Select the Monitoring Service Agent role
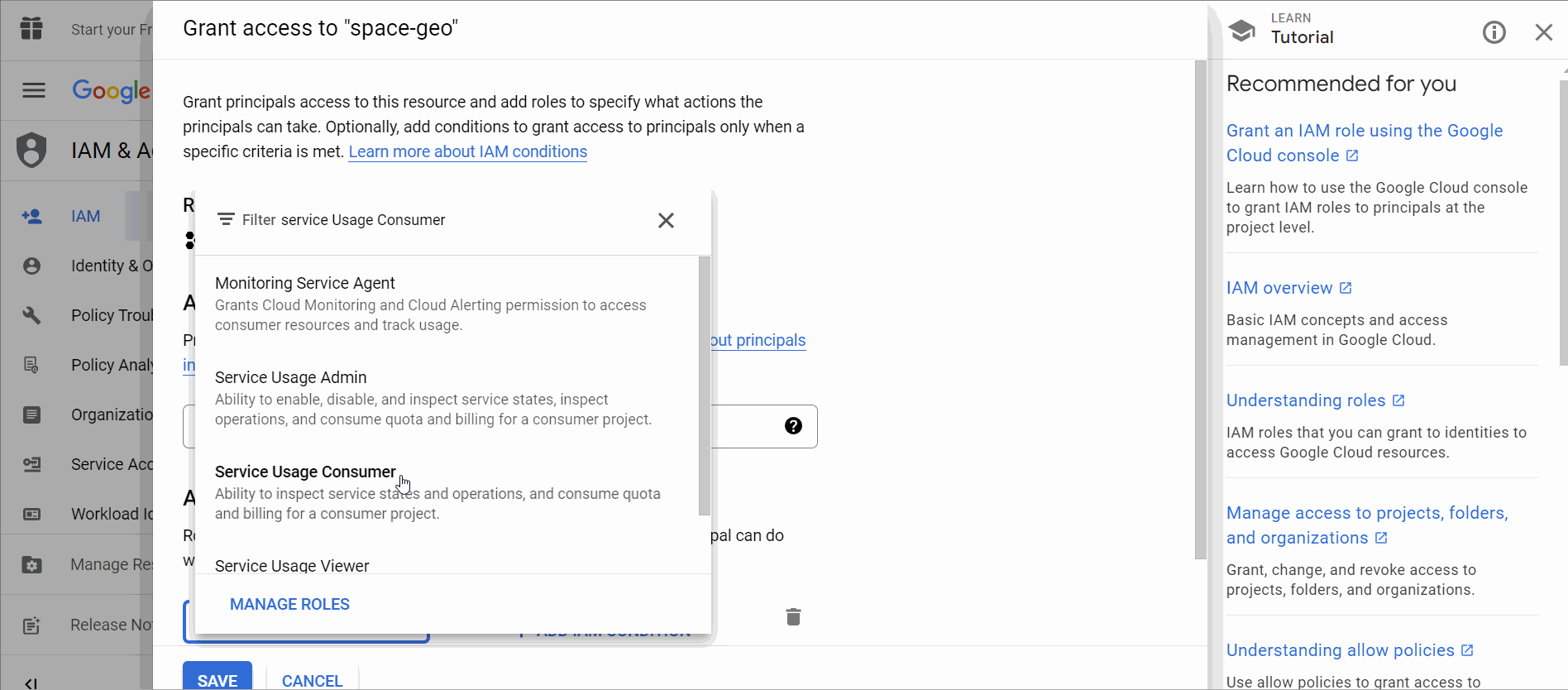The width and height of the screenshot is (1568, 690). coord(447,304)
